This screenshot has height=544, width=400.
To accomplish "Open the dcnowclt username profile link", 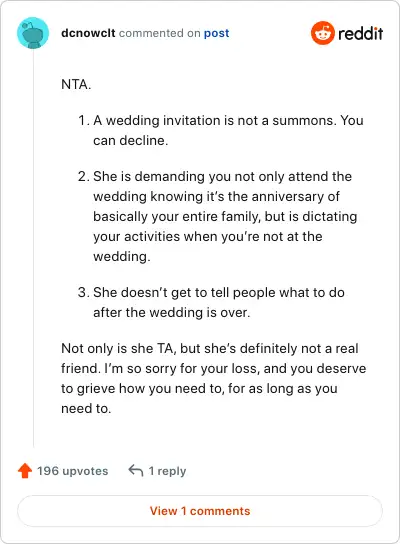I will click(x=88, y=33).
